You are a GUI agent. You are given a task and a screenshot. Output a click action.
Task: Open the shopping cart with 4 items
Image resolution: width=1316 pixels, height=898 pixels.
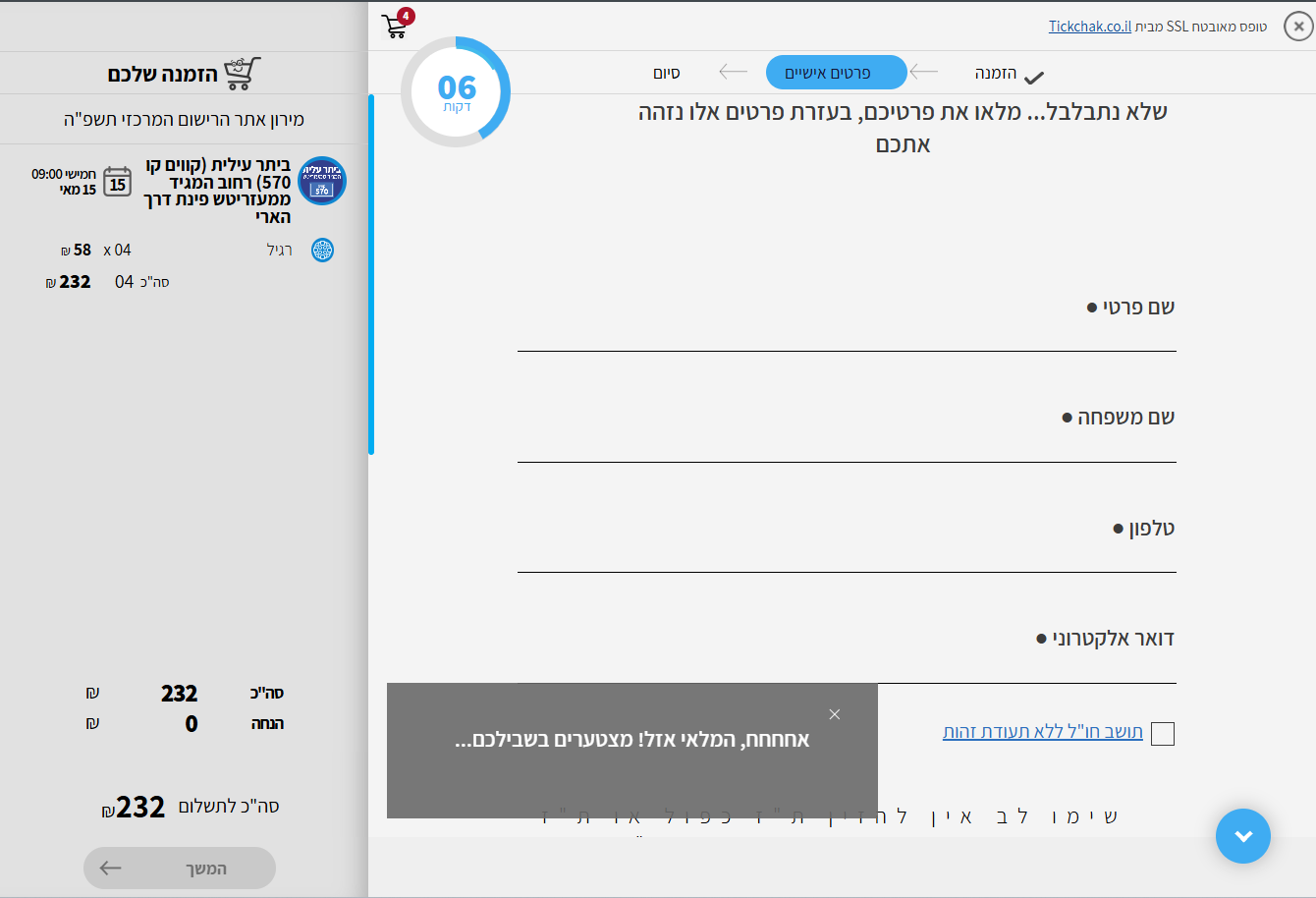[397, 25]
